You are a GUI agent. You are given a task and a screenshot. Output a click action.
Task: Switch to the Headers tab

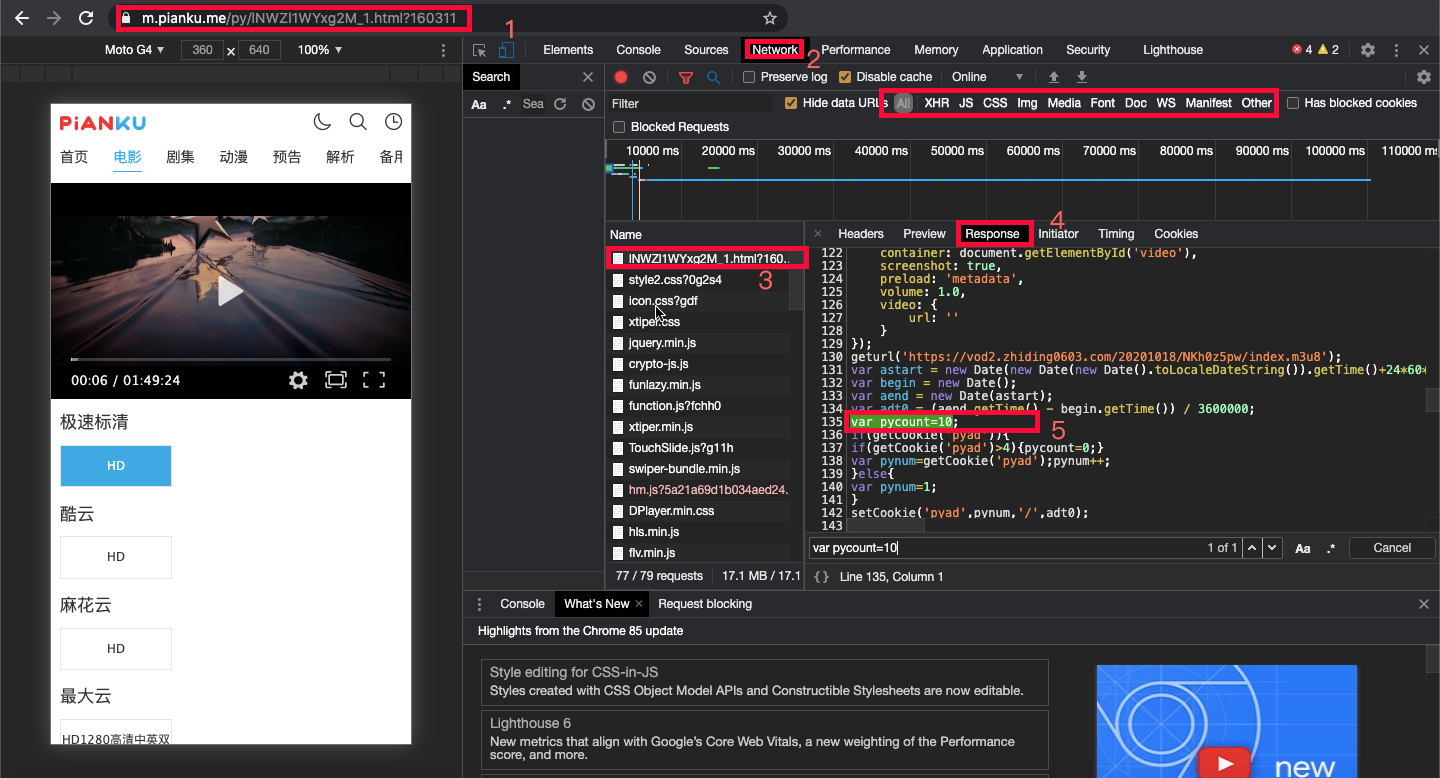pyautogui.click(x=861, y=234)
